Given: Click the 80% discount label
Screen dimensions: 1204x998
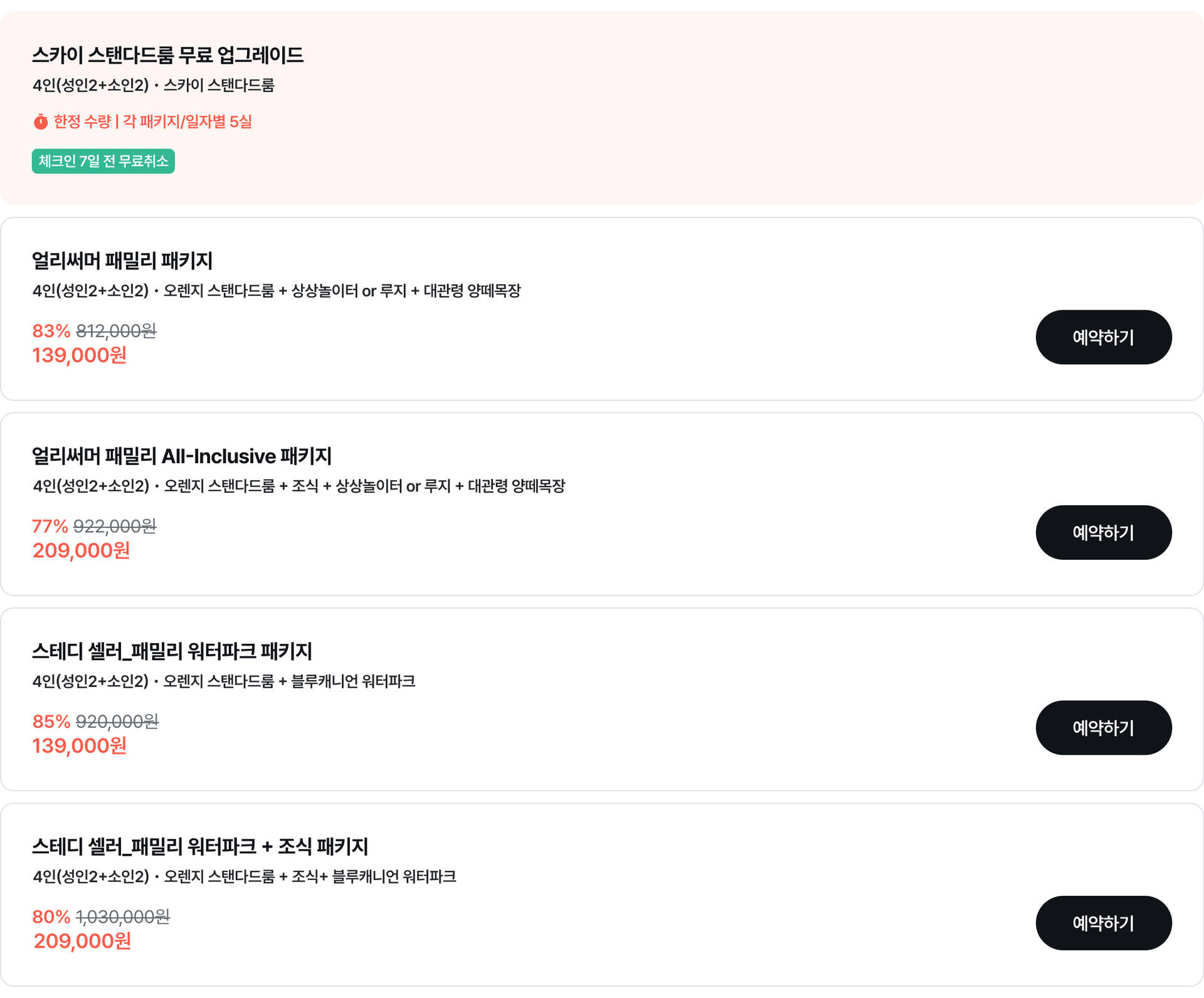Looking at the screenshot, I should point(51,917).
